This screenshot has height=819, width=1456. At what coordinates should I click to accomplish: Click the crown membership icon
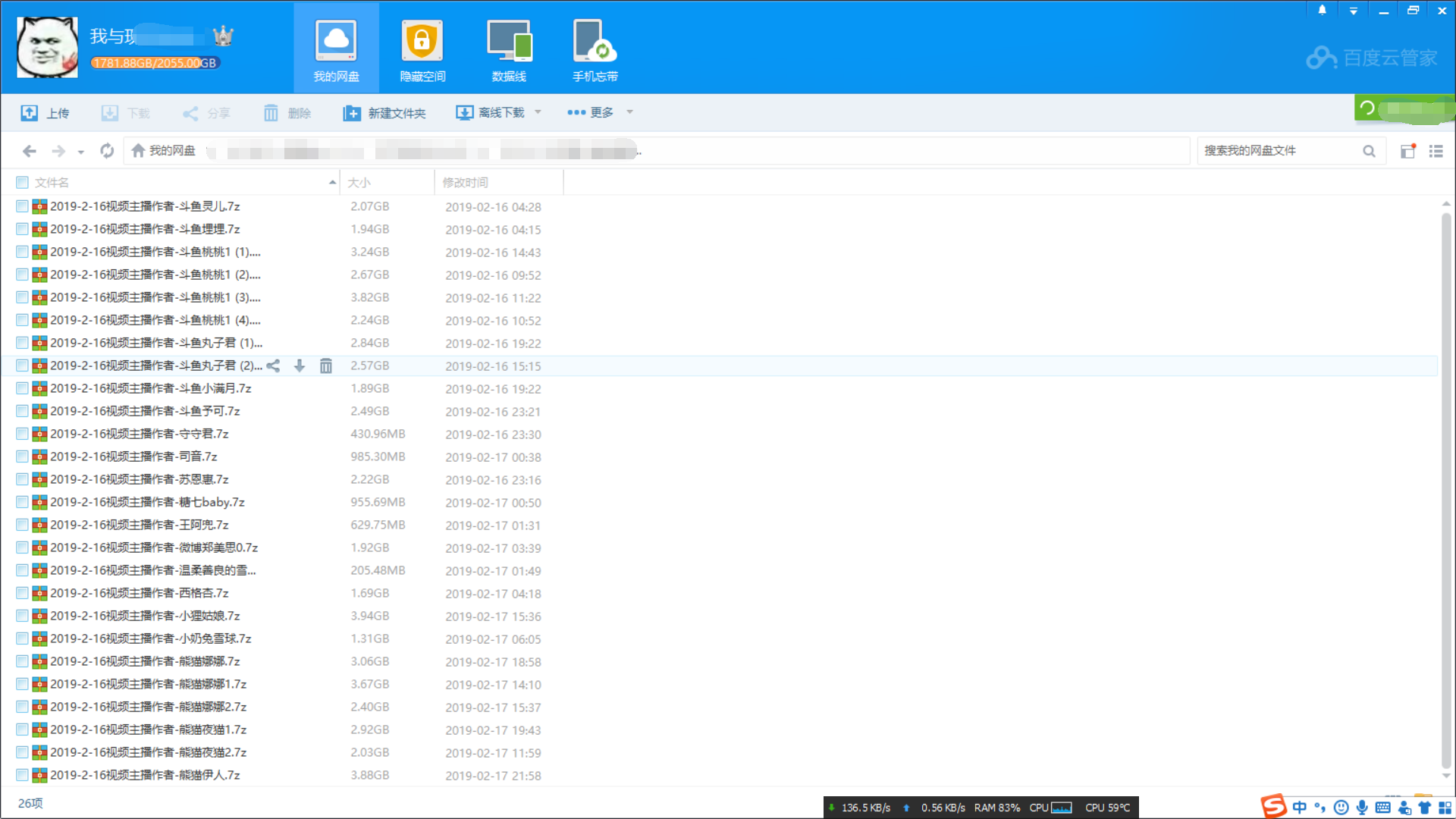click(x=223, y=36)
